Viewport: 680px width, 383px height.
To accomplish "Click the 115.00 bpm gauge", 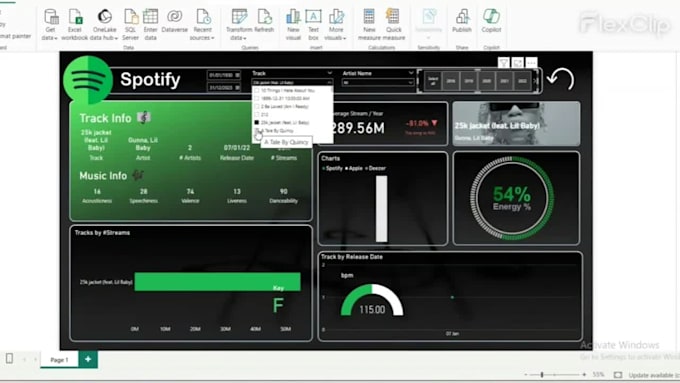I will point(372,301).
